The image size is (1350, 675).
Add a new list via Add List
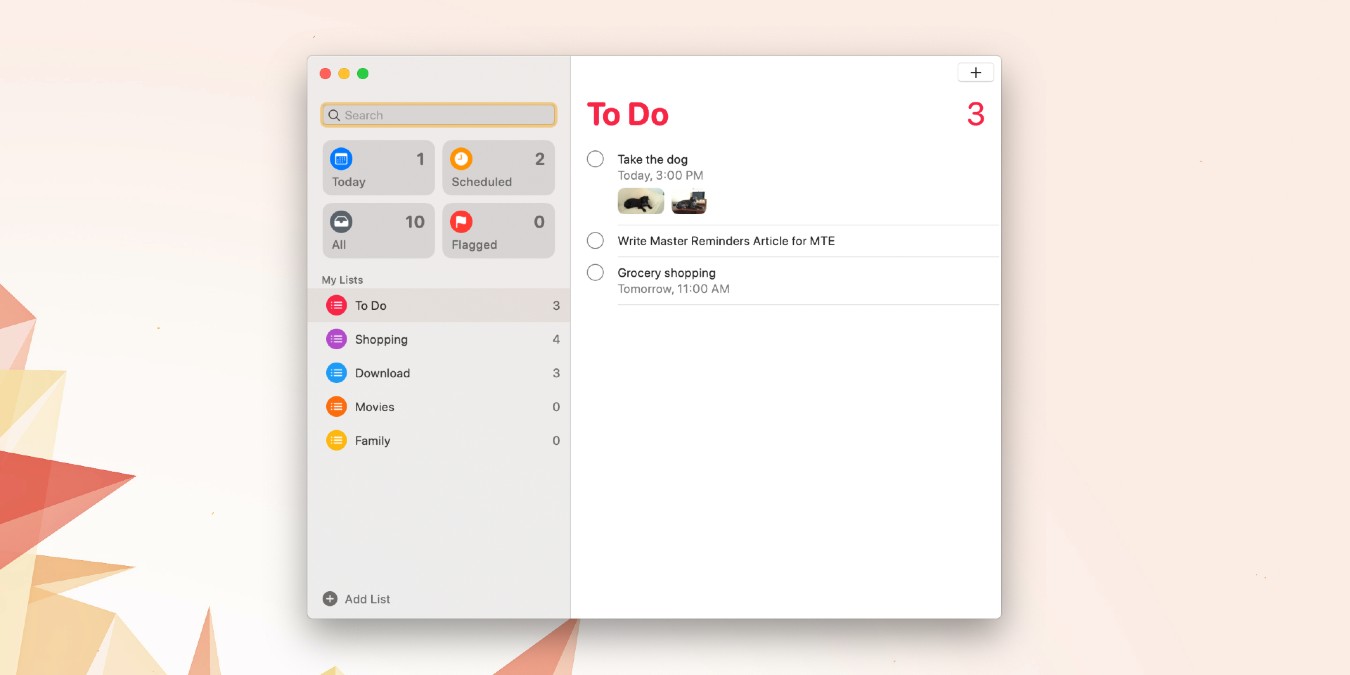tap(358, 598)
